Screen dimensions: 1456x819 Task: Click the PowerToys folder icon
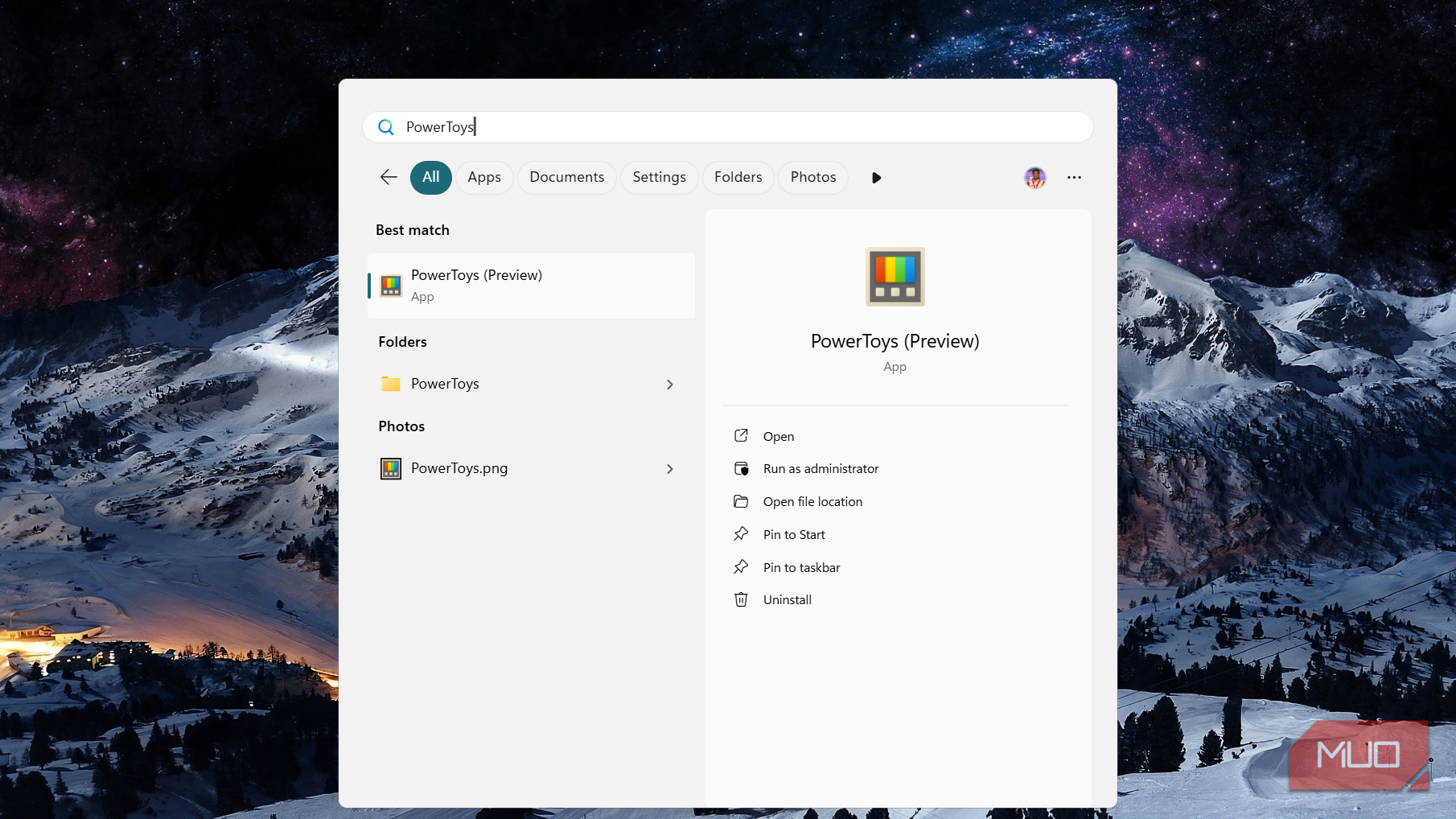click(391, 384)
